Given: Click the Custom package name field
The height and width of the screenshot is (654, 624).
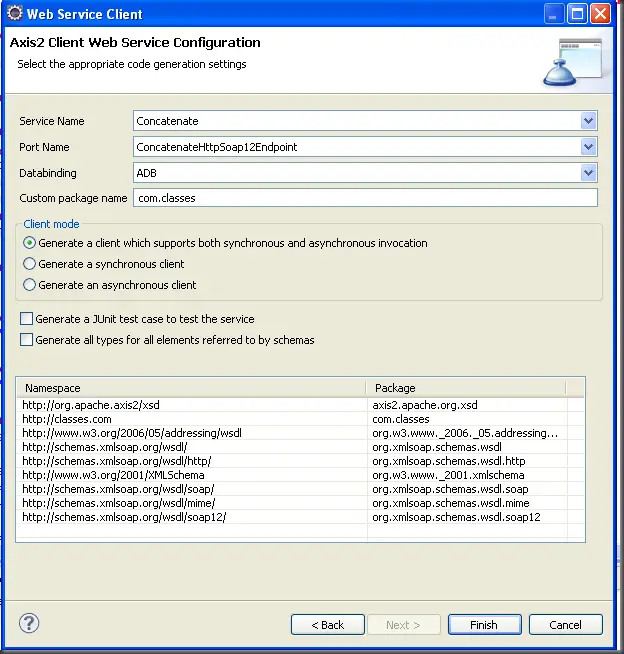Looking at the screenshot, I should click(x=365, y=198).
